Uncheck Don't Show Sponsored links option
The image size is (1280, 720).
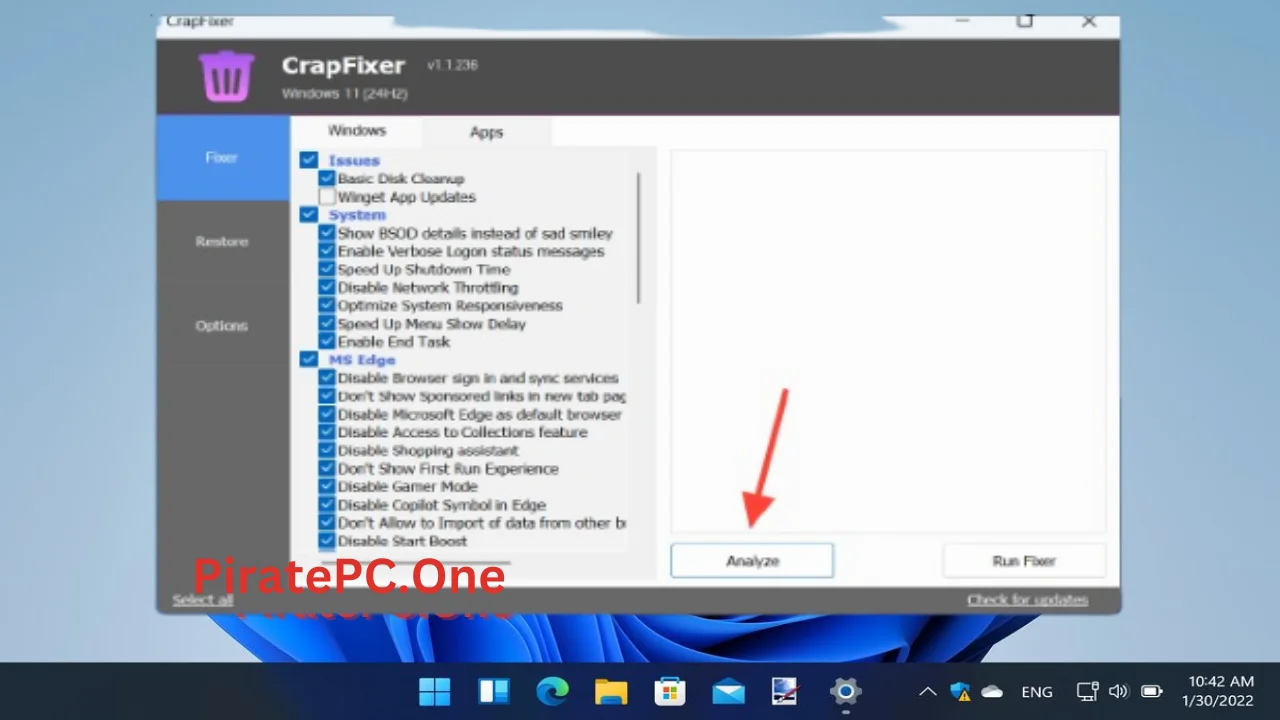click(327, 396)
